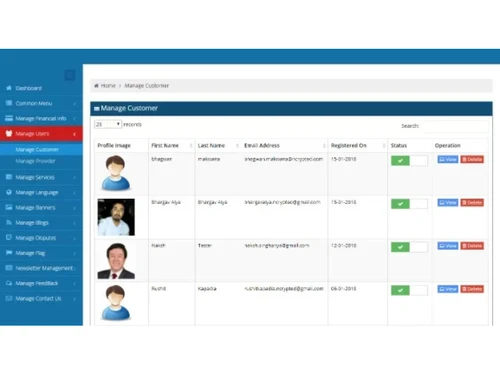Toggle status switch for Bhargav Alya row

point(409,204)
